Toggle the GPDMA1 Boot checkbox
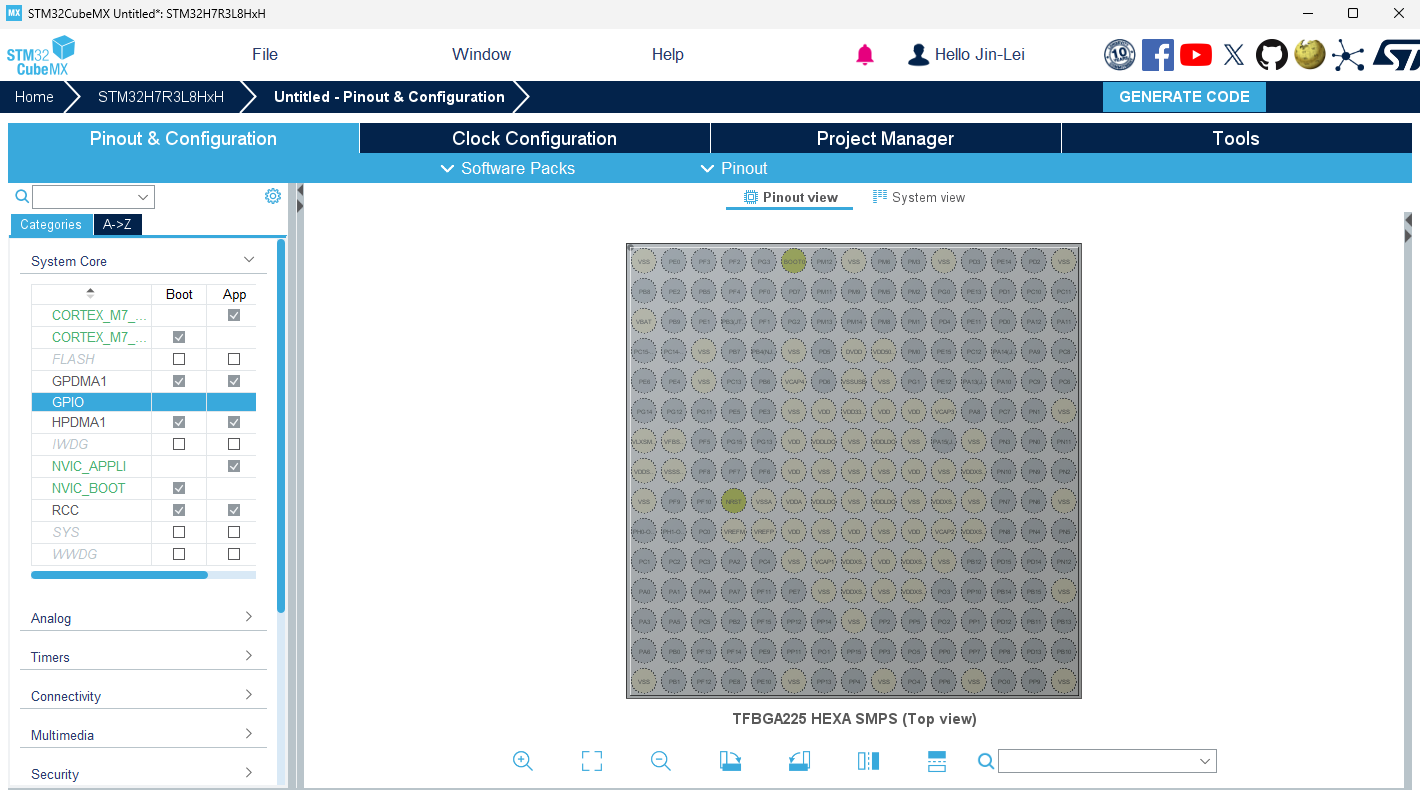The width and height of the screenshot is (1420, 798). [x=179, y=381]
